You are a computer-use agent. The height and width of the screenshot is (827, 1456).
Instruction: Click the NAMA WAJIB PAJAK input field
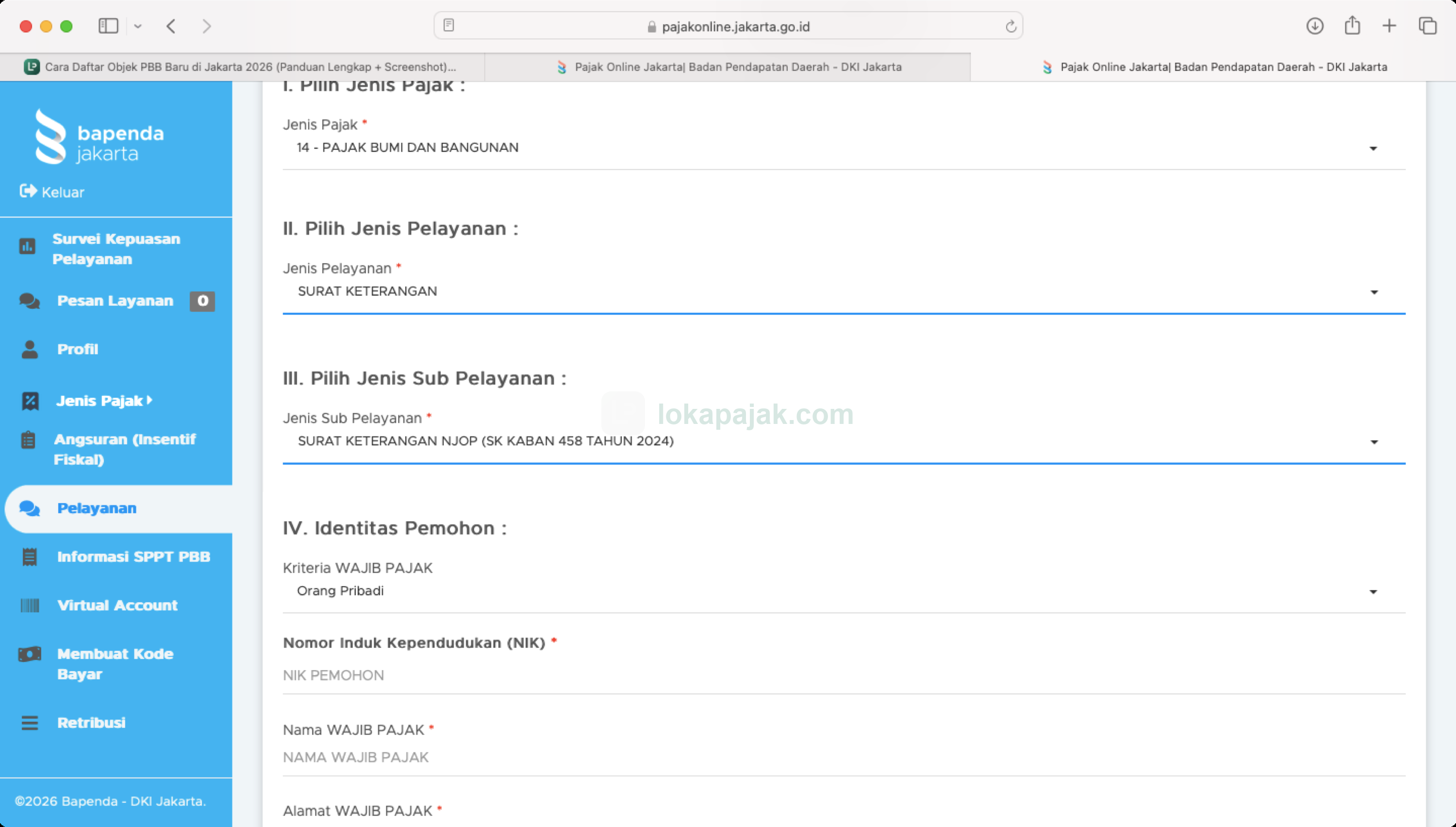844,757
